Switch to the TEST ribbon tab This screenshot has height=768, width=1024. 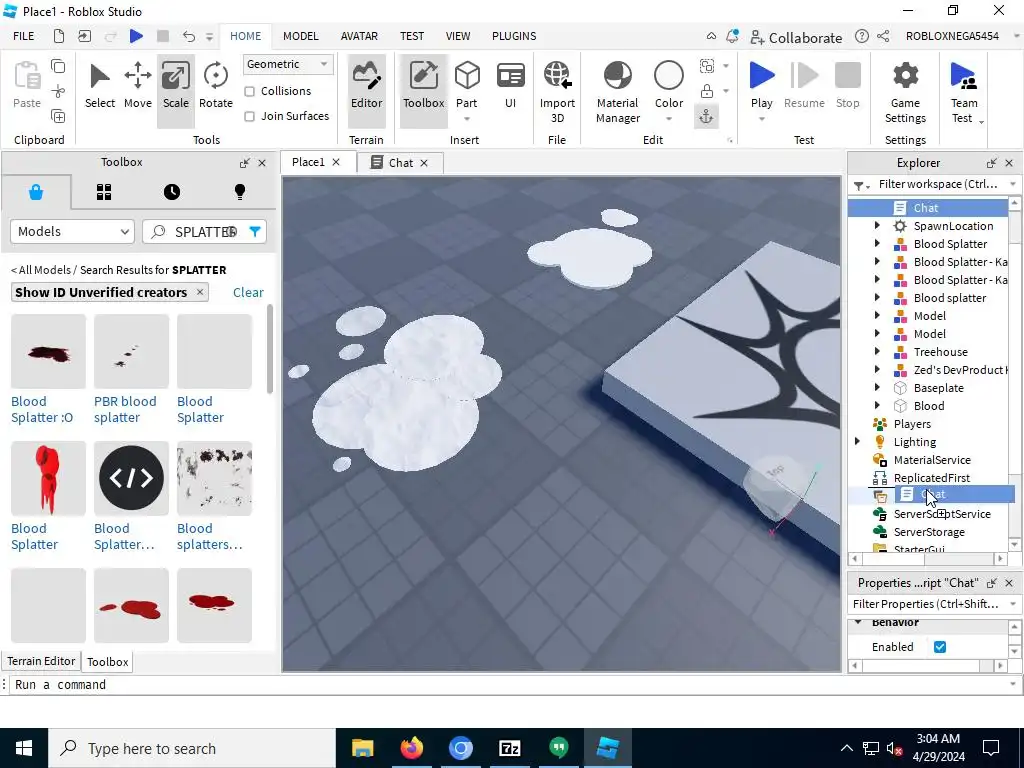[x=411, y=36]
